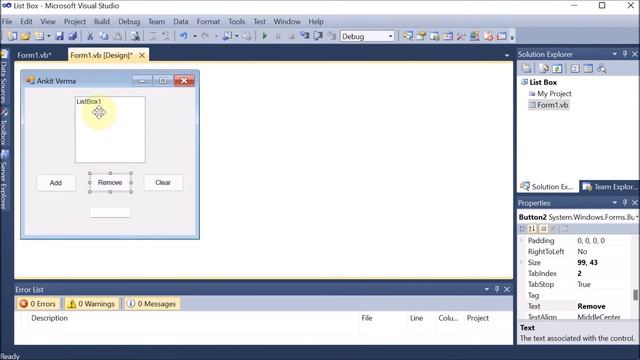Click the Text property value Remove
Image resolution: width=640 pixels, height=360 pixels.
point(591,306)
